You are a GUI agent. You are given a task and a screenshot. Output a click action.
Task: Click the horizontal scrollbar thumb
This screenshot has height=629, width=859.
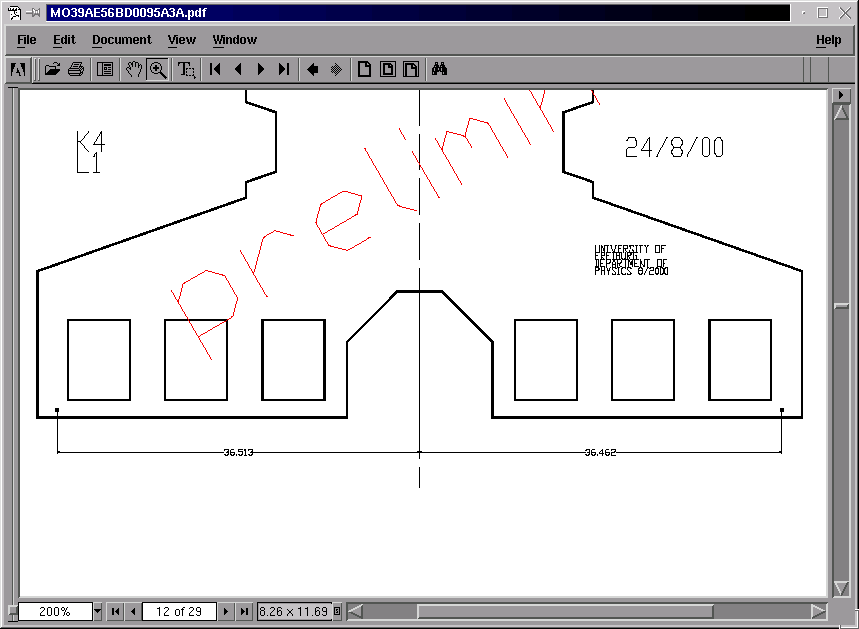pos(565,611)
